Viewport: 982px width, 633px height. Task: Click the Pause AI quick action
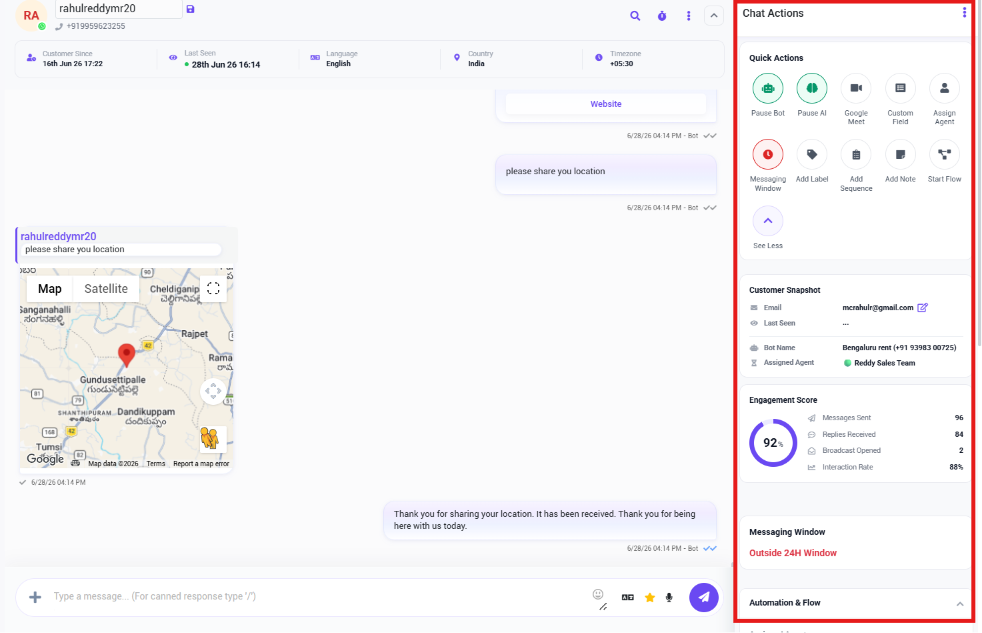coord(812,88)
